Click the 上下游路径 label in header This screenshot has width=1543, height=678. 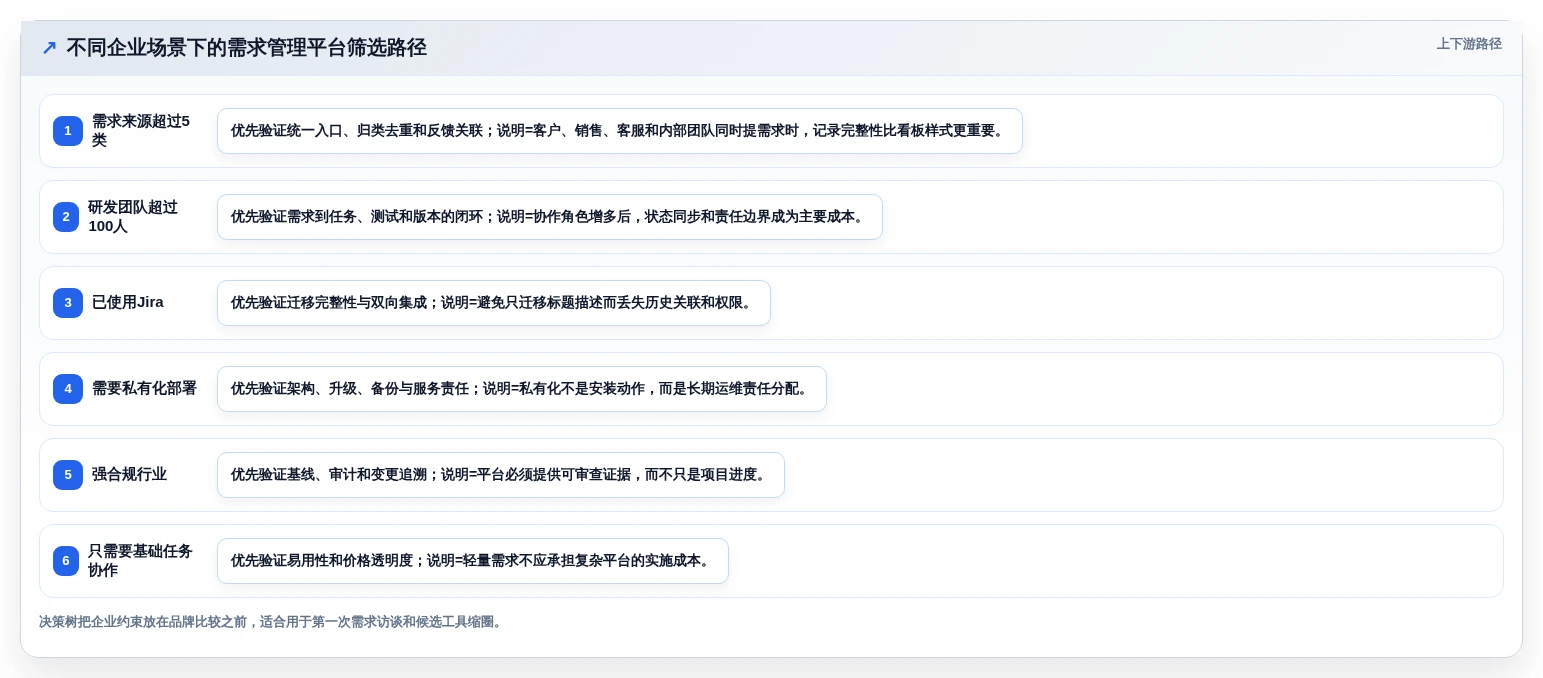[x=1469, y=44]
